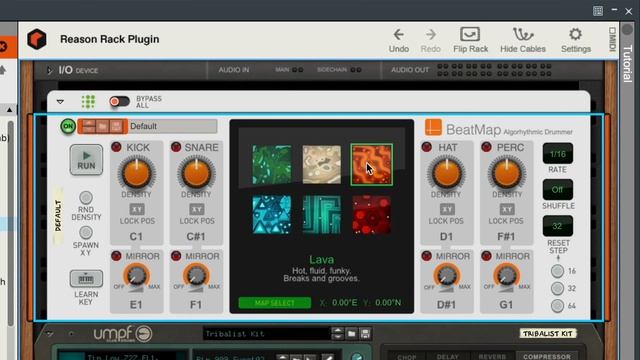Open the Tutorial side tab
The image size is (640, 360).
(x=628, y=63)
